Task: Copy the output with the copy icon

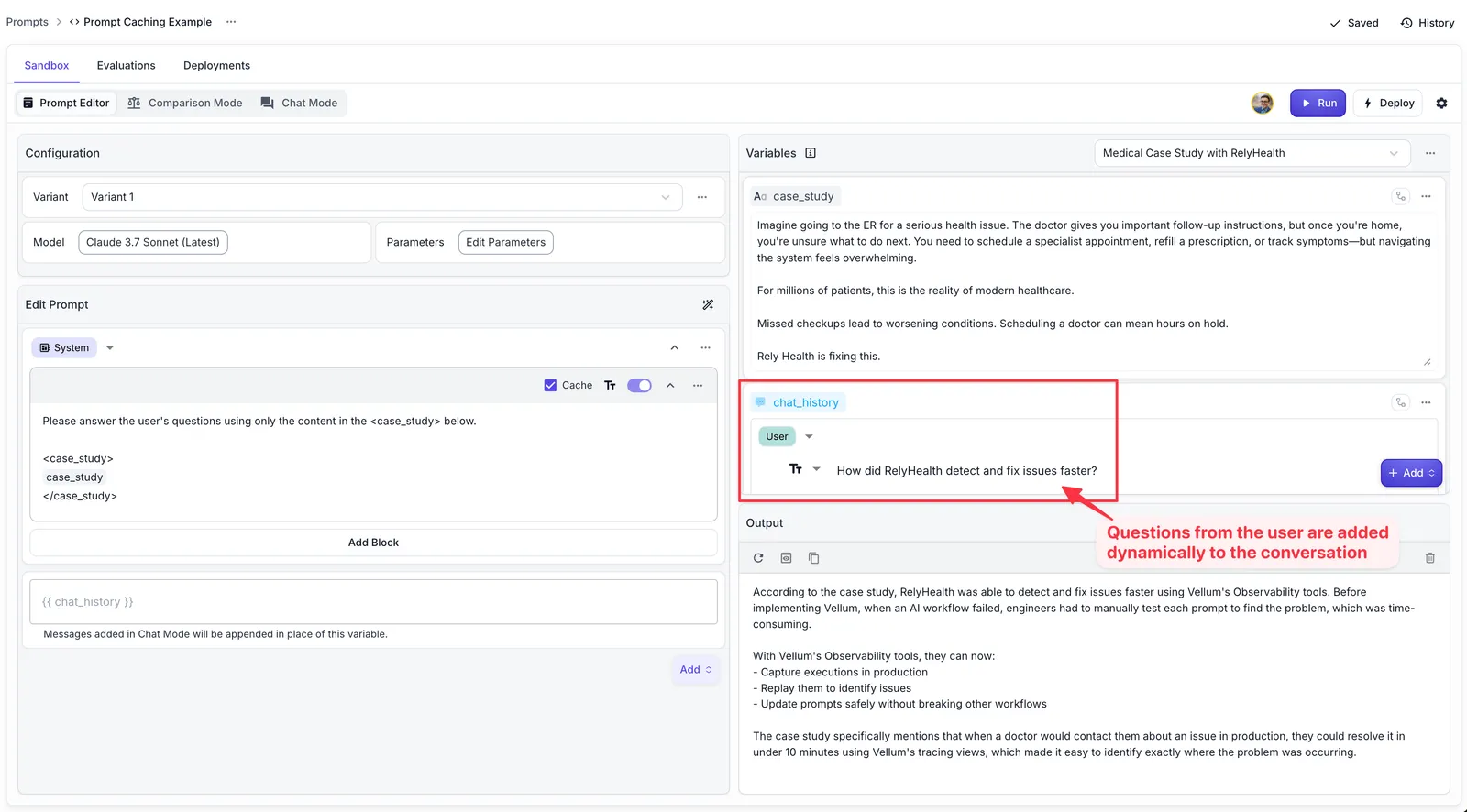Action: pos(813,558)
